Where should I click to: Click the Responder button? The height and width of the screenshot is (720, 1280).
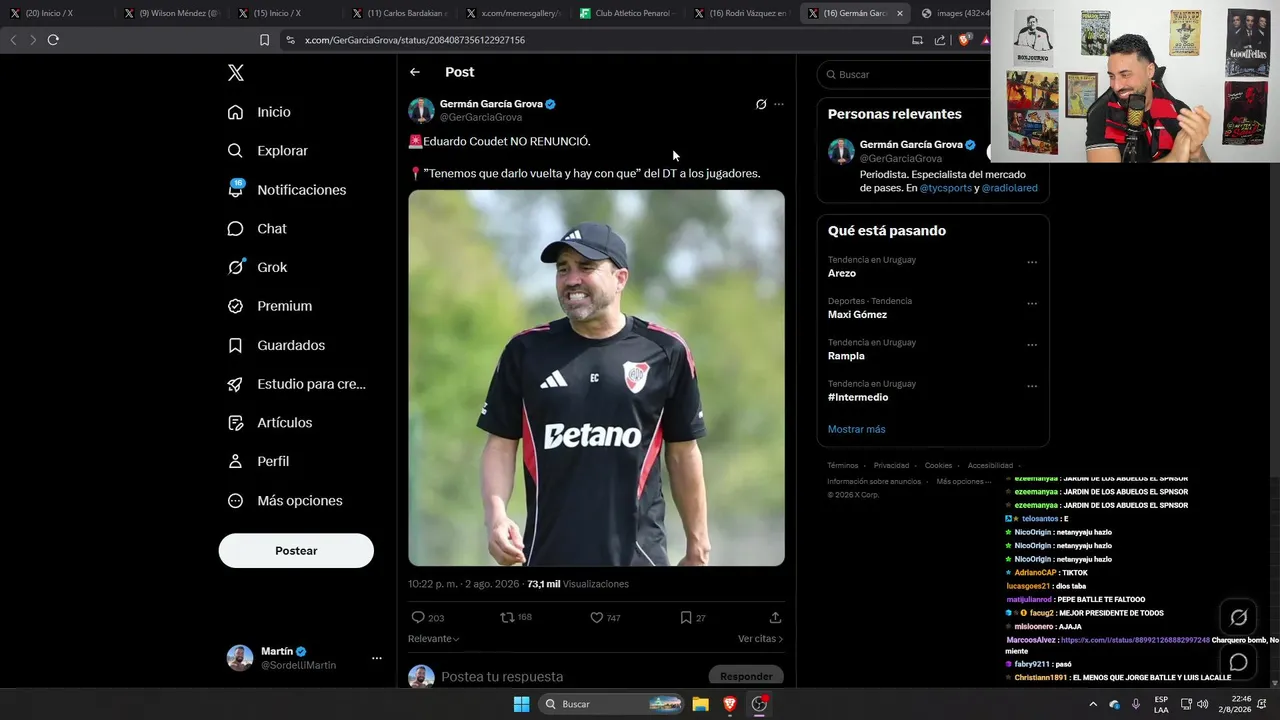click(x=746, y=677)
